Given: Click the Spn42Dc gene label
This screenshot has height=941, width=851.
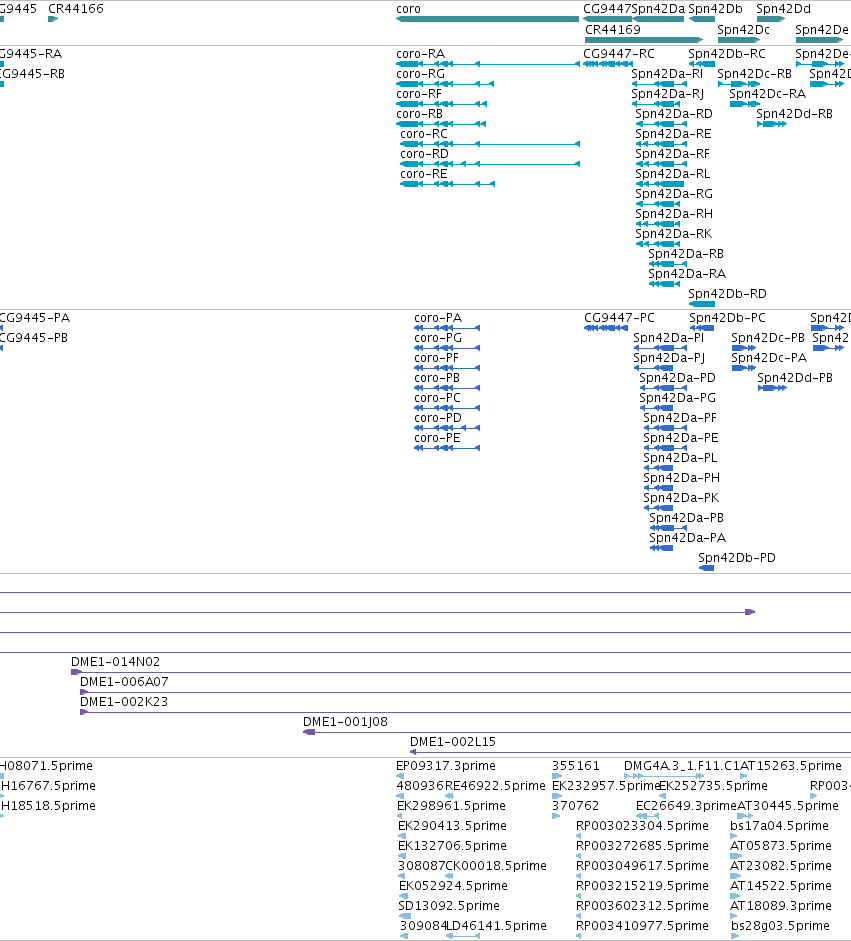Looking at the screenshot, I should point(743,29).
